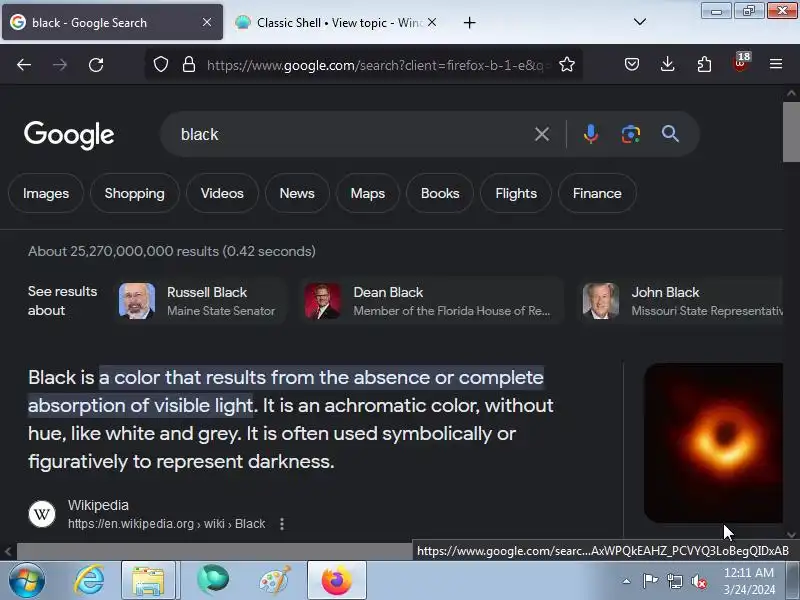800x600 pixels.
Task: Open the network tray icon
Action: click(674, 581)
